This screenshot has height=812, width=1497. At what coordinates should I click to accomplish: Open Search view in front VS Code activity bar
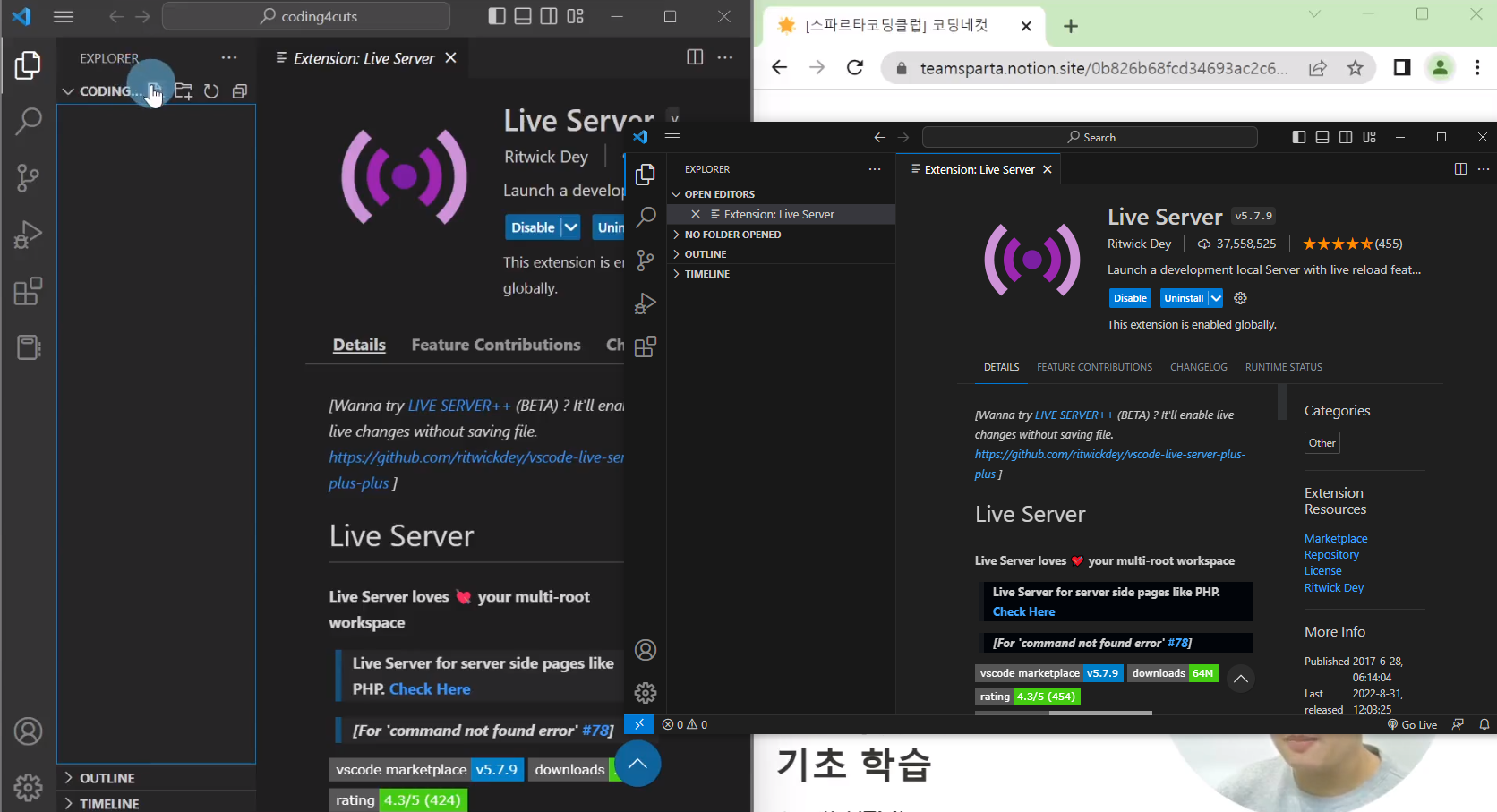pos(646,217)
